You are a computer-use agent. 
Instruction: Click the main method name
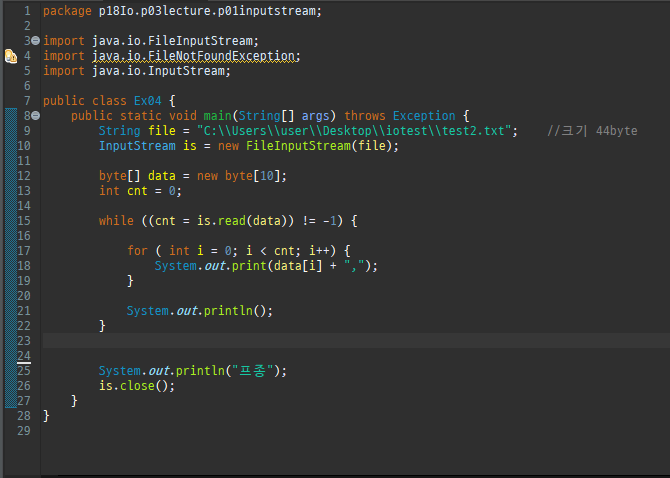[x=217, y=116]
